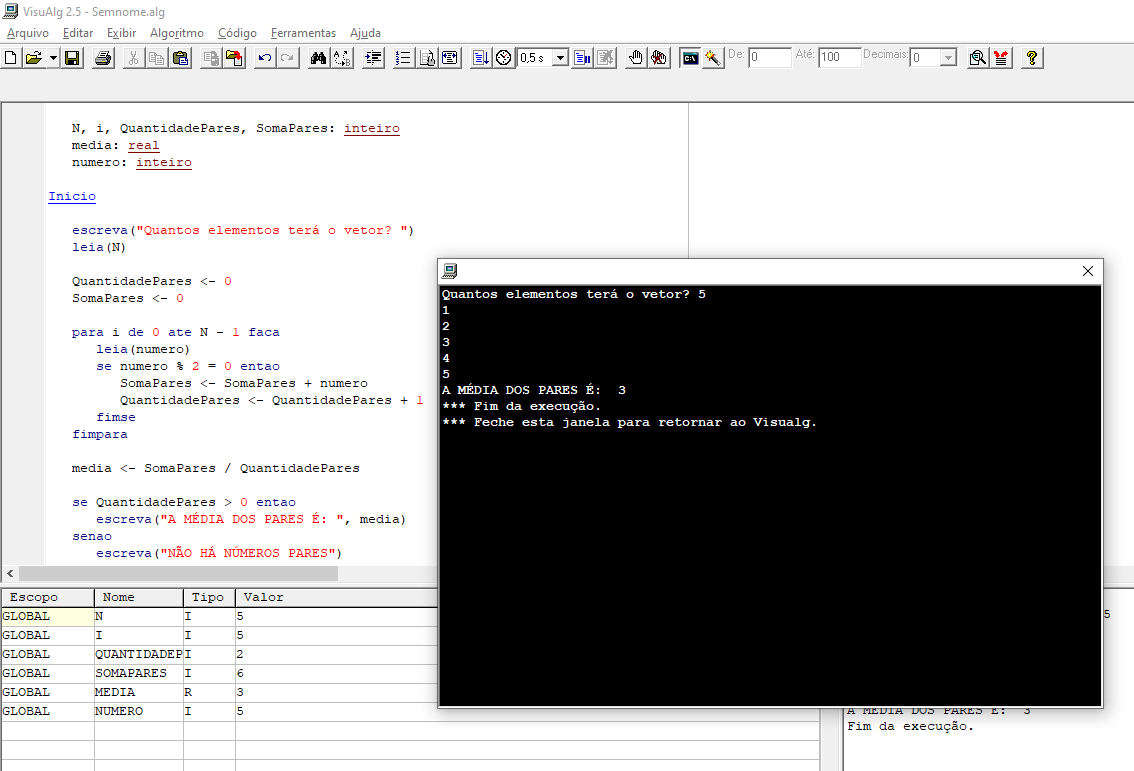This screenshot has width=1134, height=771.
Task: Select the NUMERO variable name cell
Action: (x=139, y=711)
